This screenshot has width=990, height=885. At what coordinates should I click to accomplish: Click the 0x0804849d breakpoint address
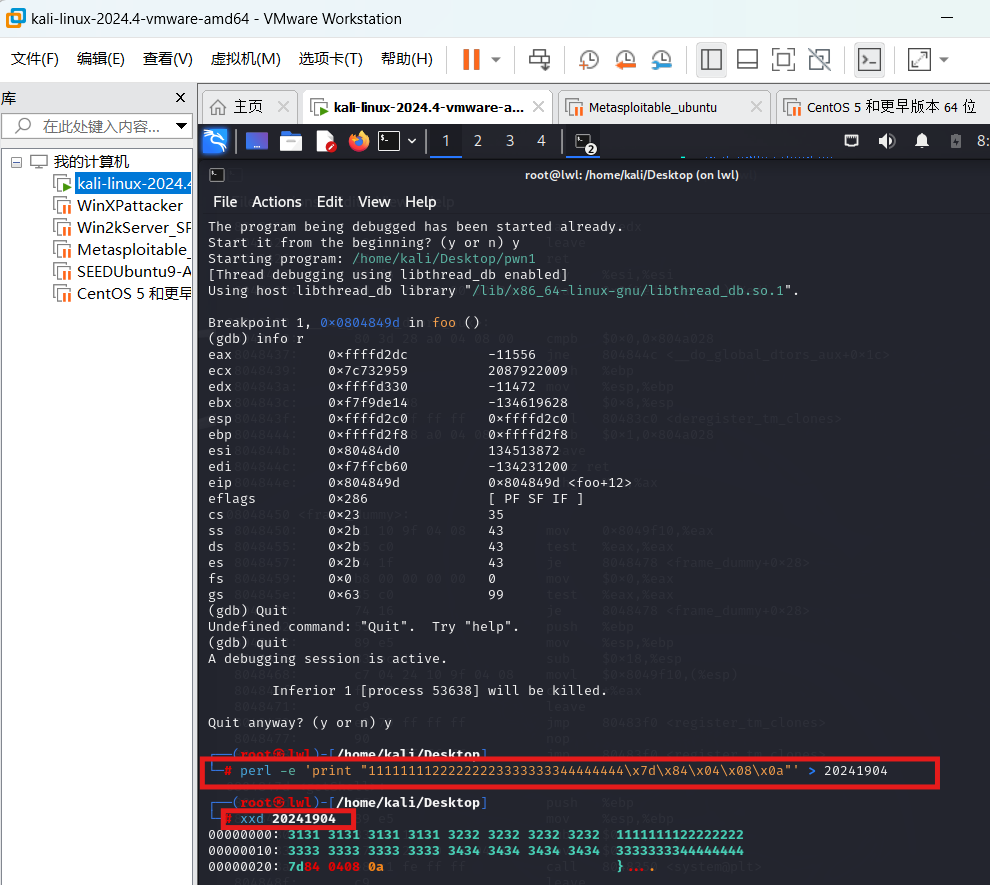[360, 323]
